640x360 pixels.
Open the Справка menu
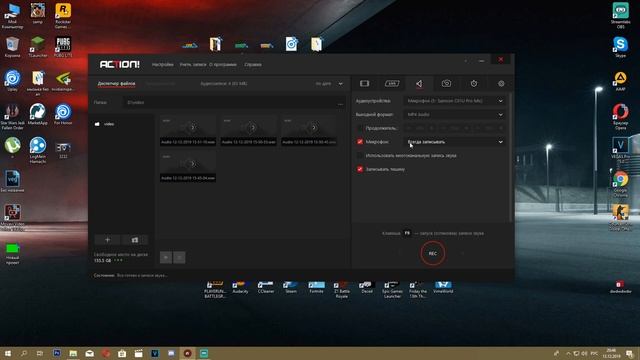253,64
